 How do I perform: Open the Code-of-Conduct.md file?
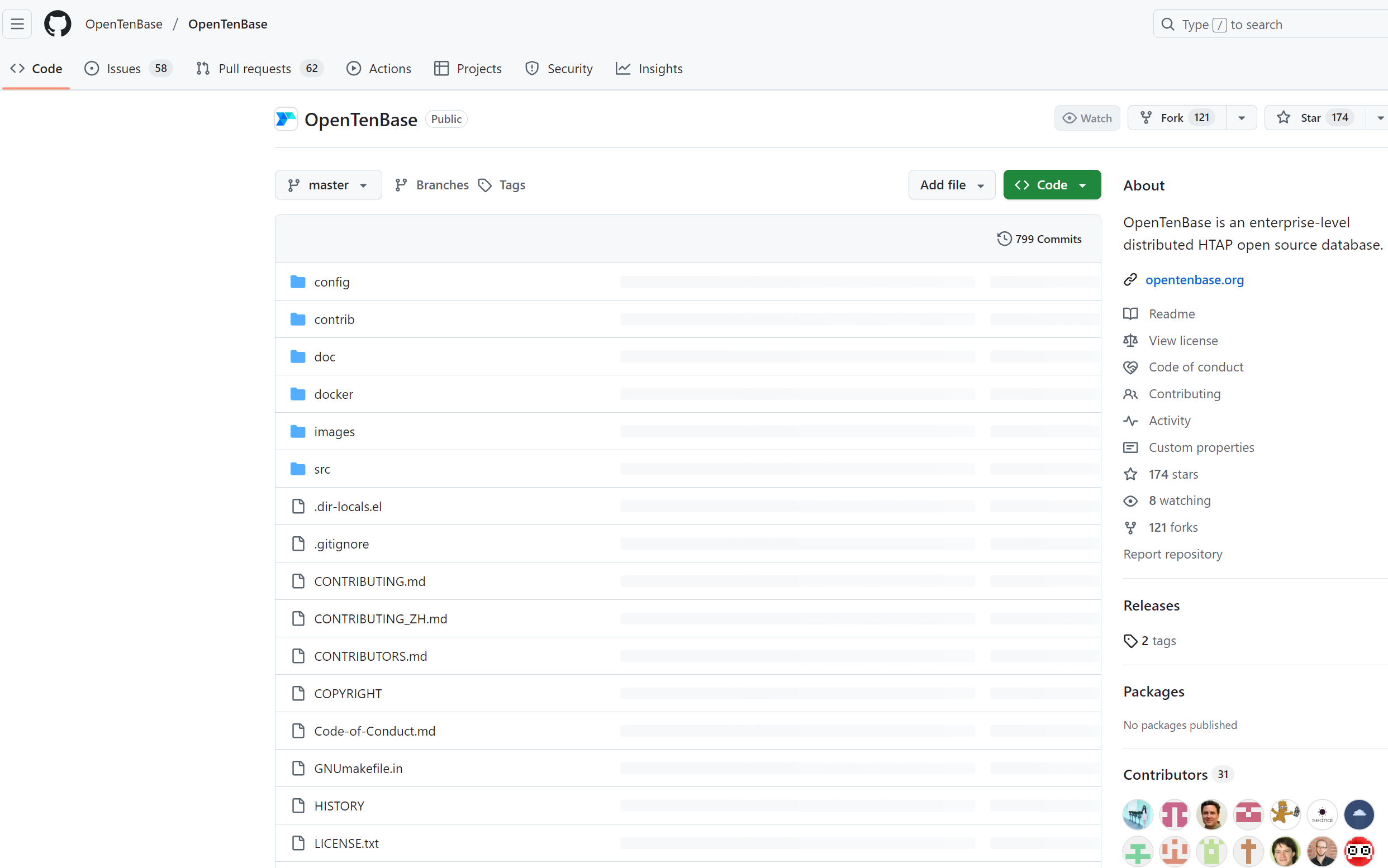(375, 731)
